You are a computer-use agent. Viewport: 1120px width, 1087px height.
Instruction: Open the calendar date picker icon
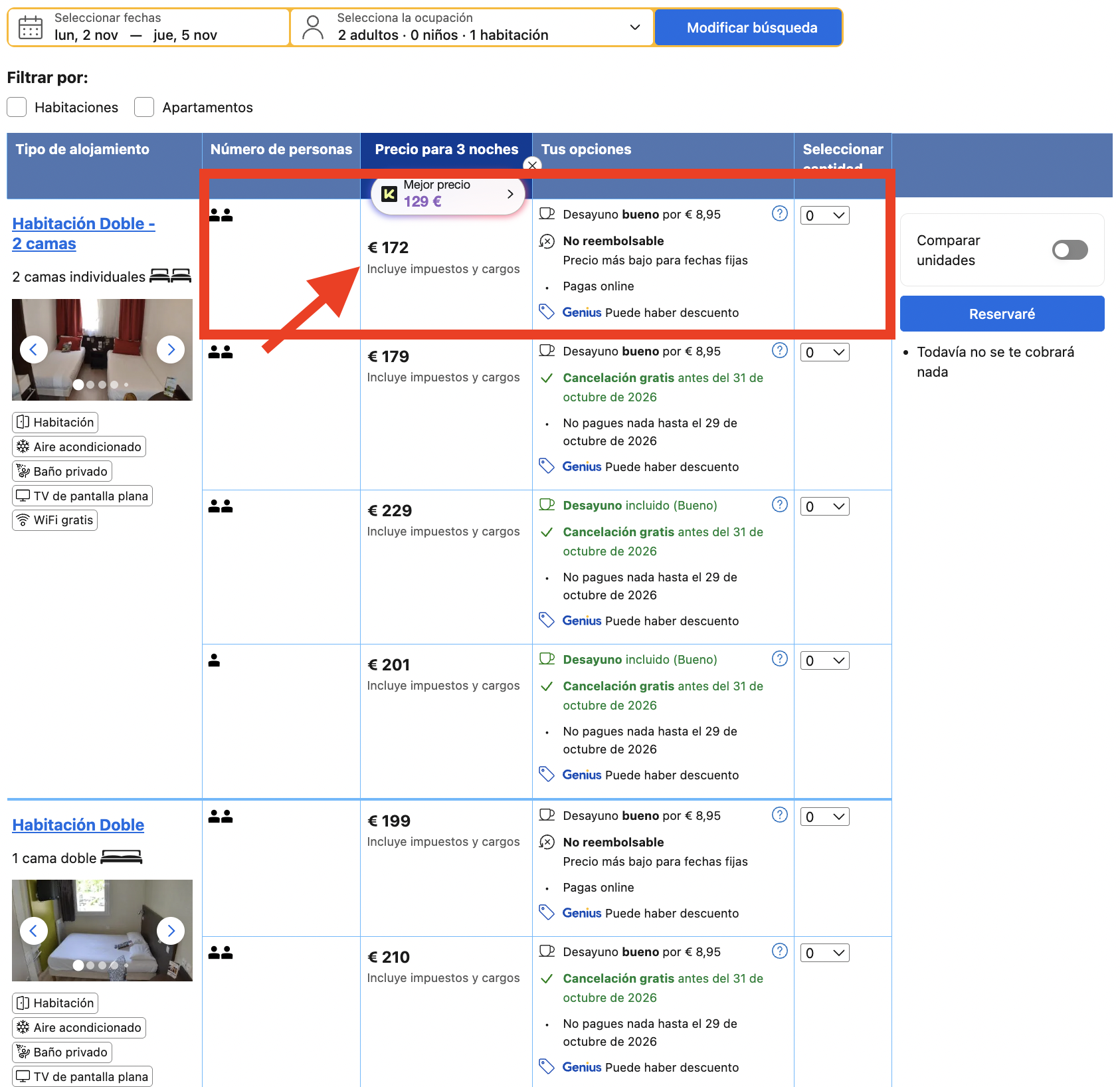(31, 28)
